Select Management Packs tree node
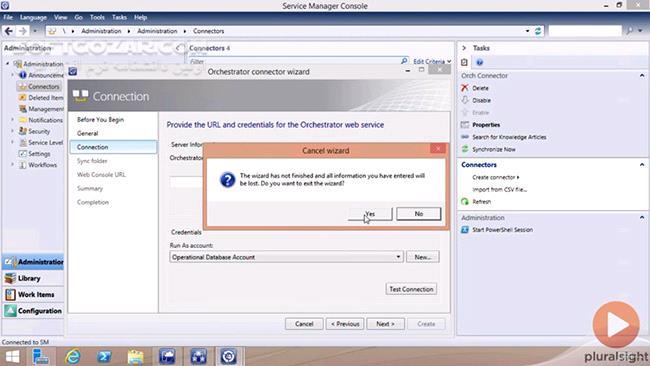650x366 pixels. pos(46,109)
